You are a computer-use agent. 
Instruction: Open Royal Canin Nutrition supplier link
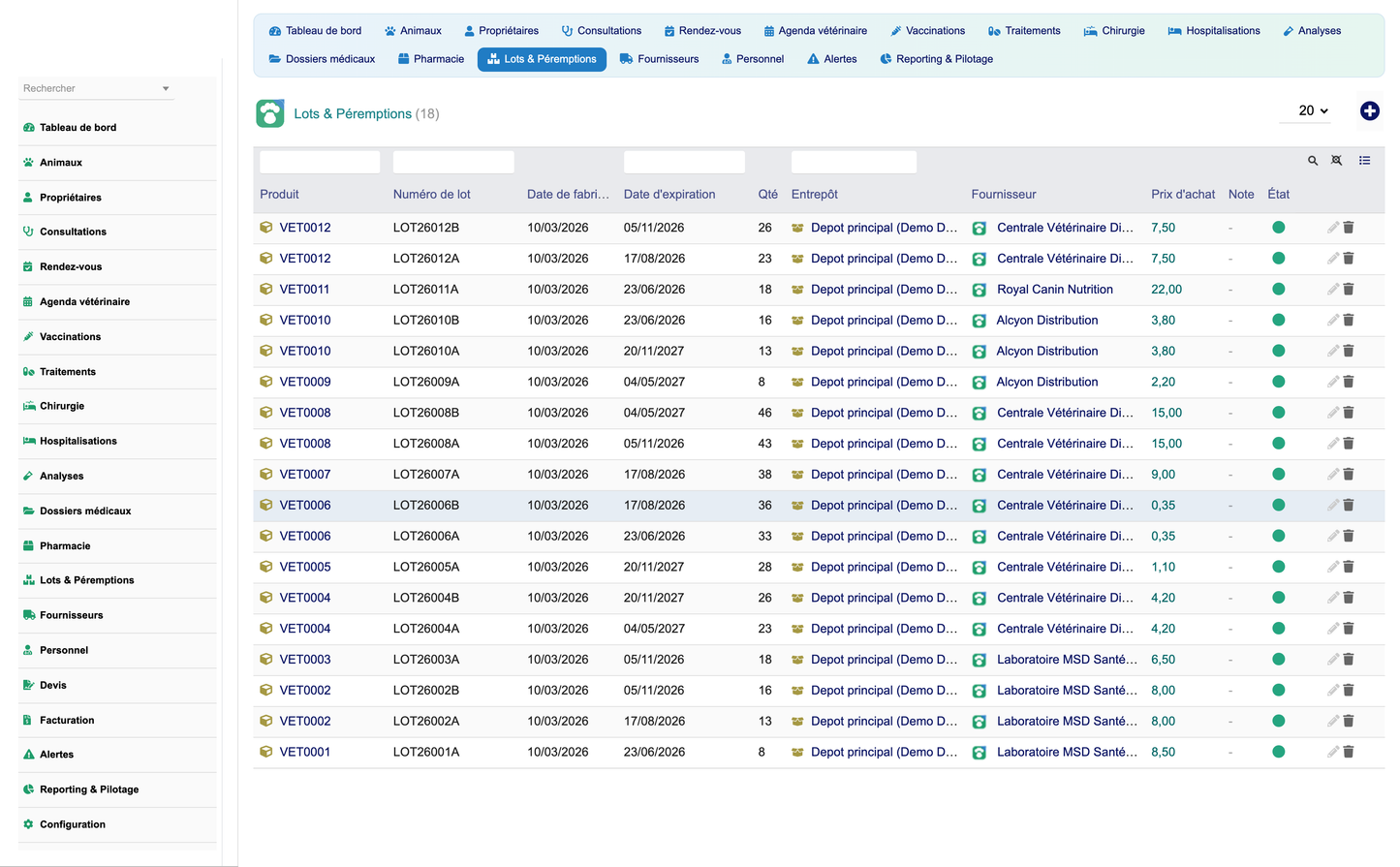(x=1055, y=290)
